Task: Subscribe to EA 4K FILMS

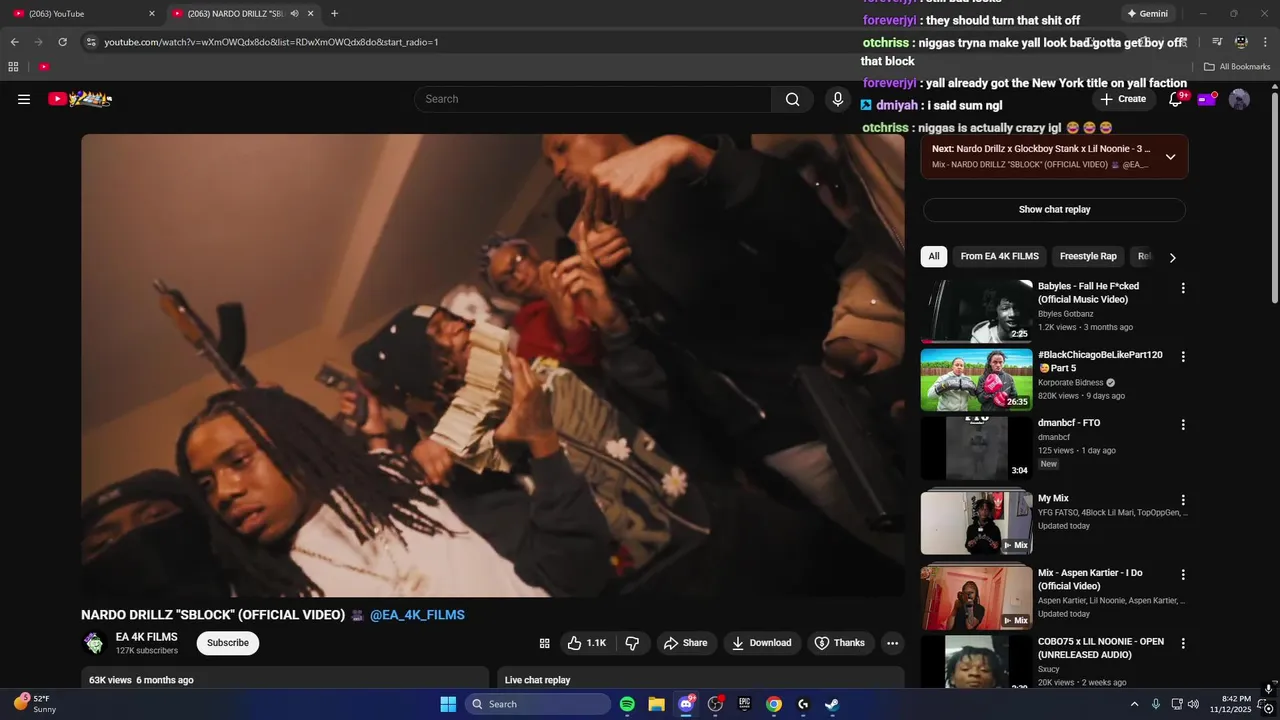Action: [x=228, y=643]
